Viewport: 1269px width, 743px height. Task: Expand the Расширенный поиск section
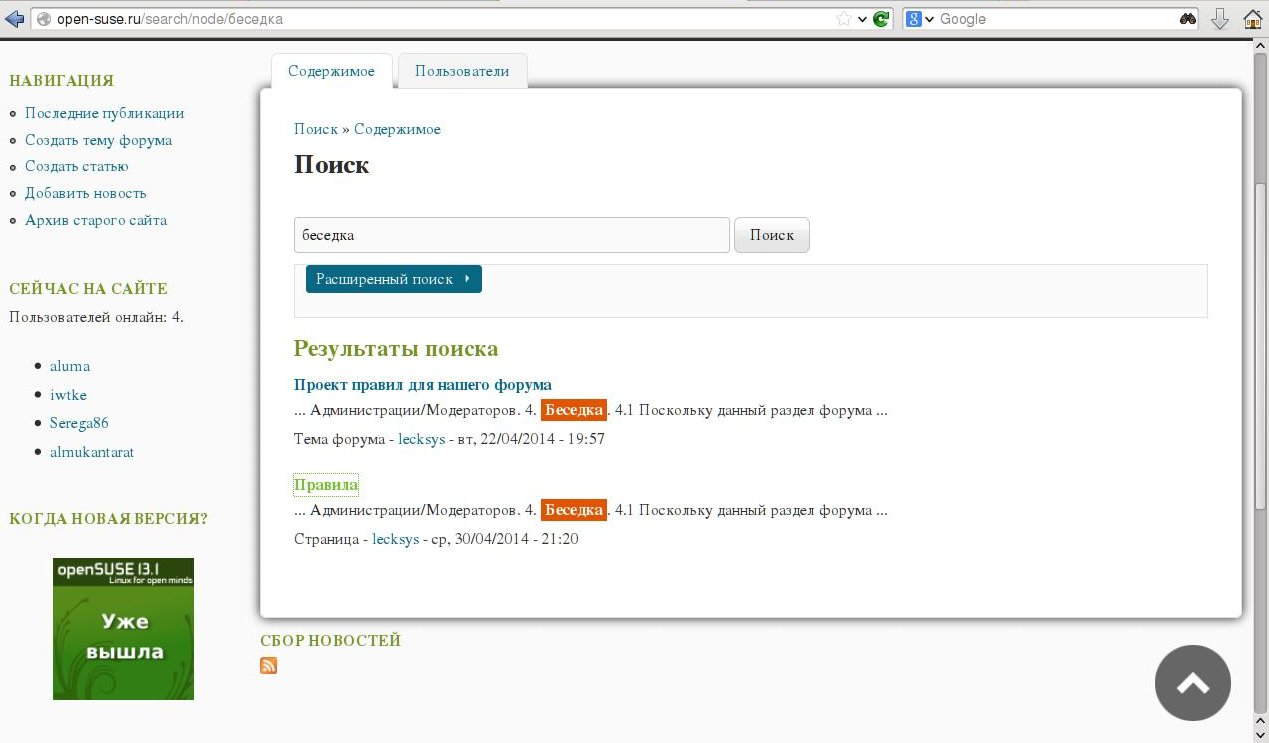pyautogui.click(x=393, y=279)
